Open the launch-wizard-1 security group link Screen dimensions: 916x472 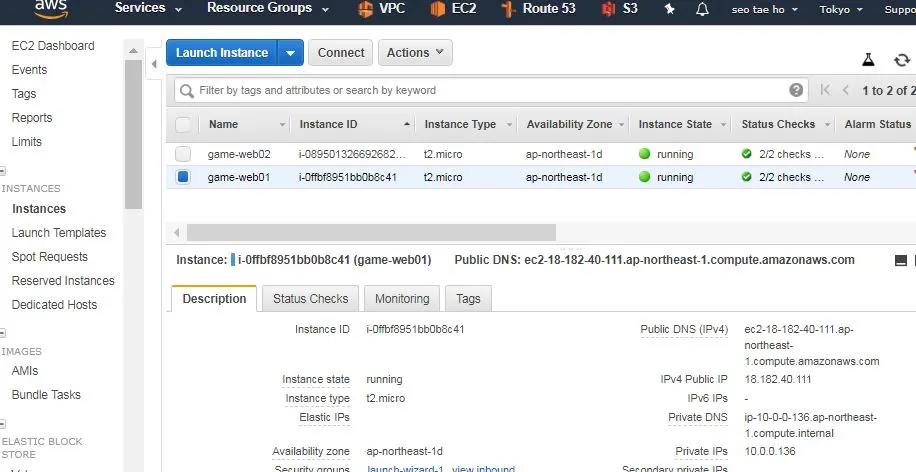click(405, 468)
